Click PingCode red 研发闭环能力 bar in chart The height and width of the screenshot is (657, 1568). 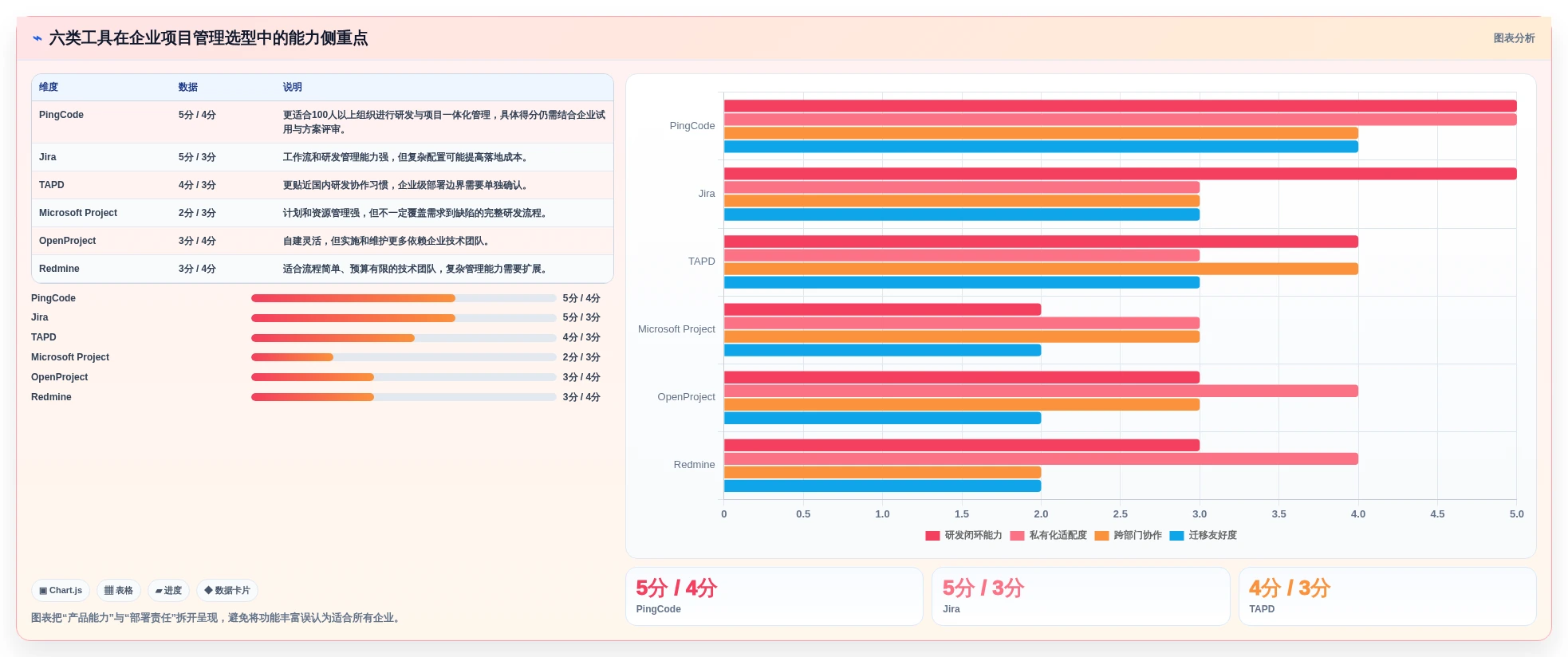point(1120,106)
